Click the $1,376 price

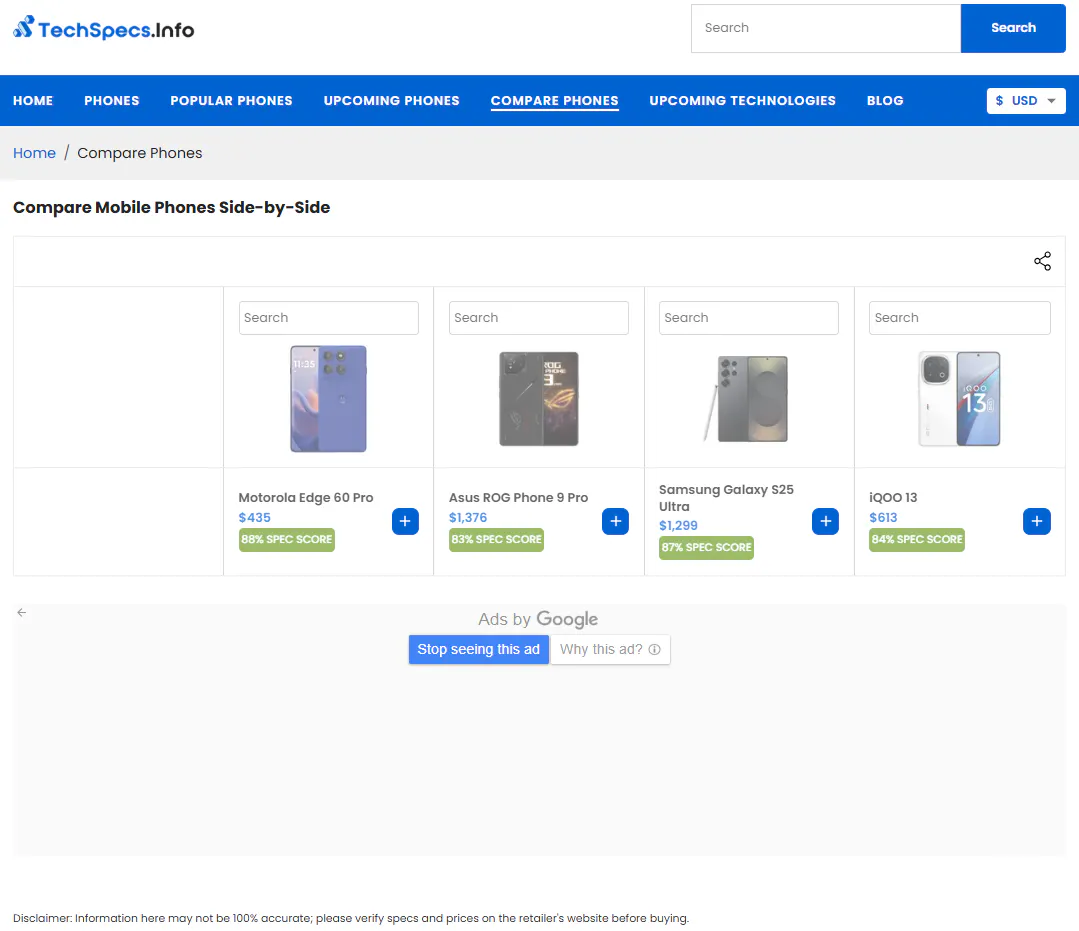tap(468, 517)
